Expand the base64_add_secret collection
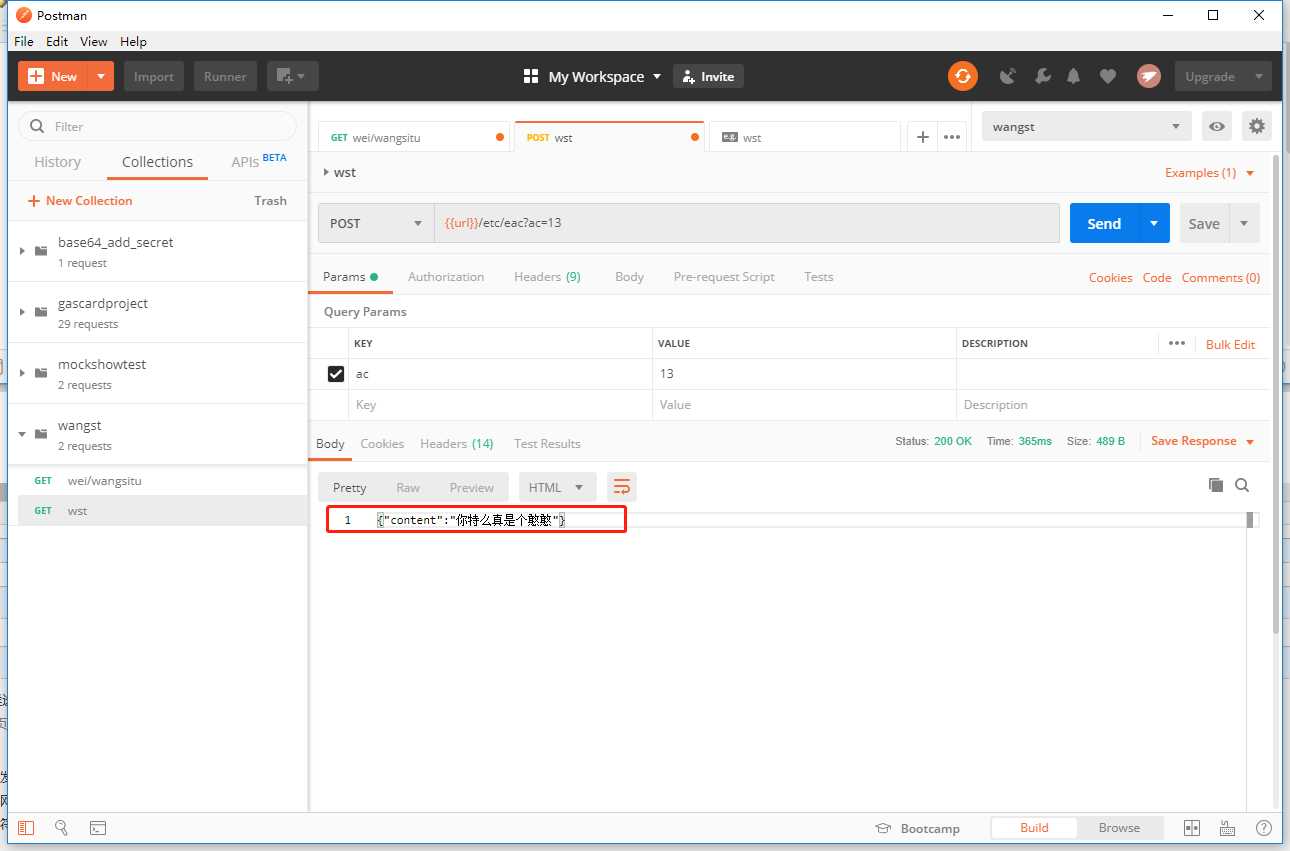The image size is (1290, 851). (22, 251)
